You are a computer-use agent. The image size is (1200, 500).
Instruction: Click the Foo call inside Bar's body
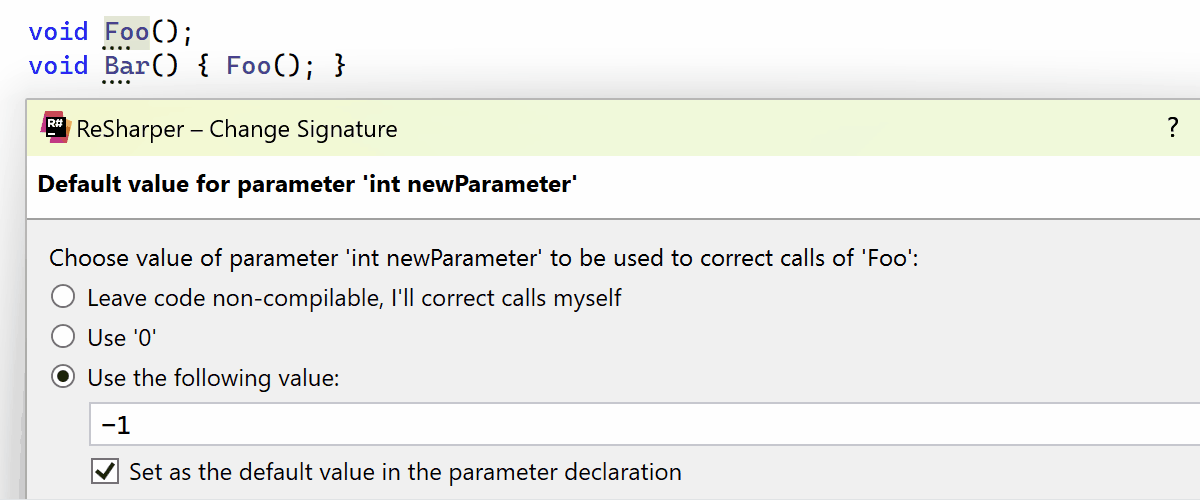249,66
